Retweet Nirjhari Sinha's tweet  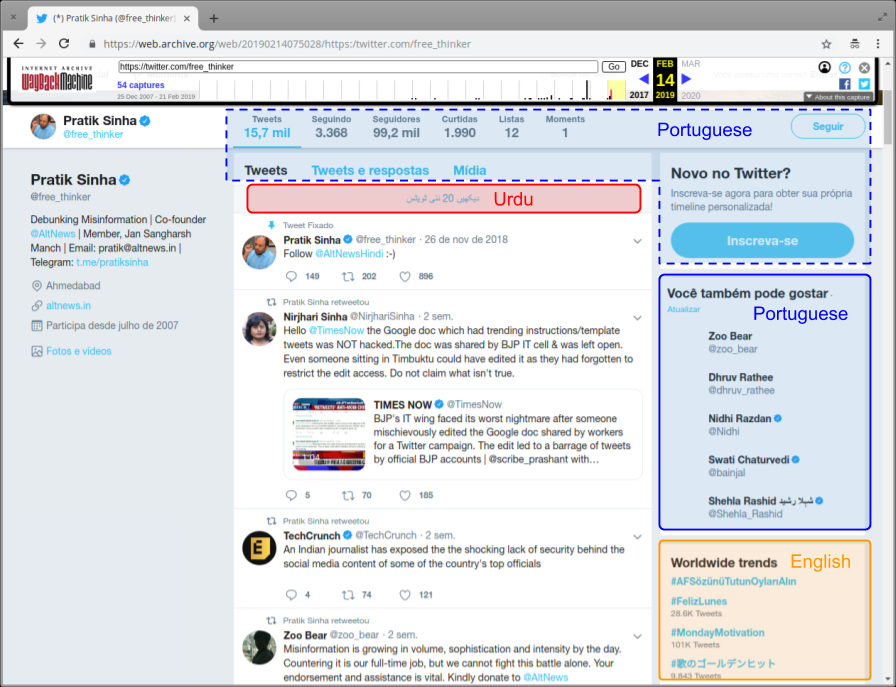pyautogui.click(x=348, y=496)
